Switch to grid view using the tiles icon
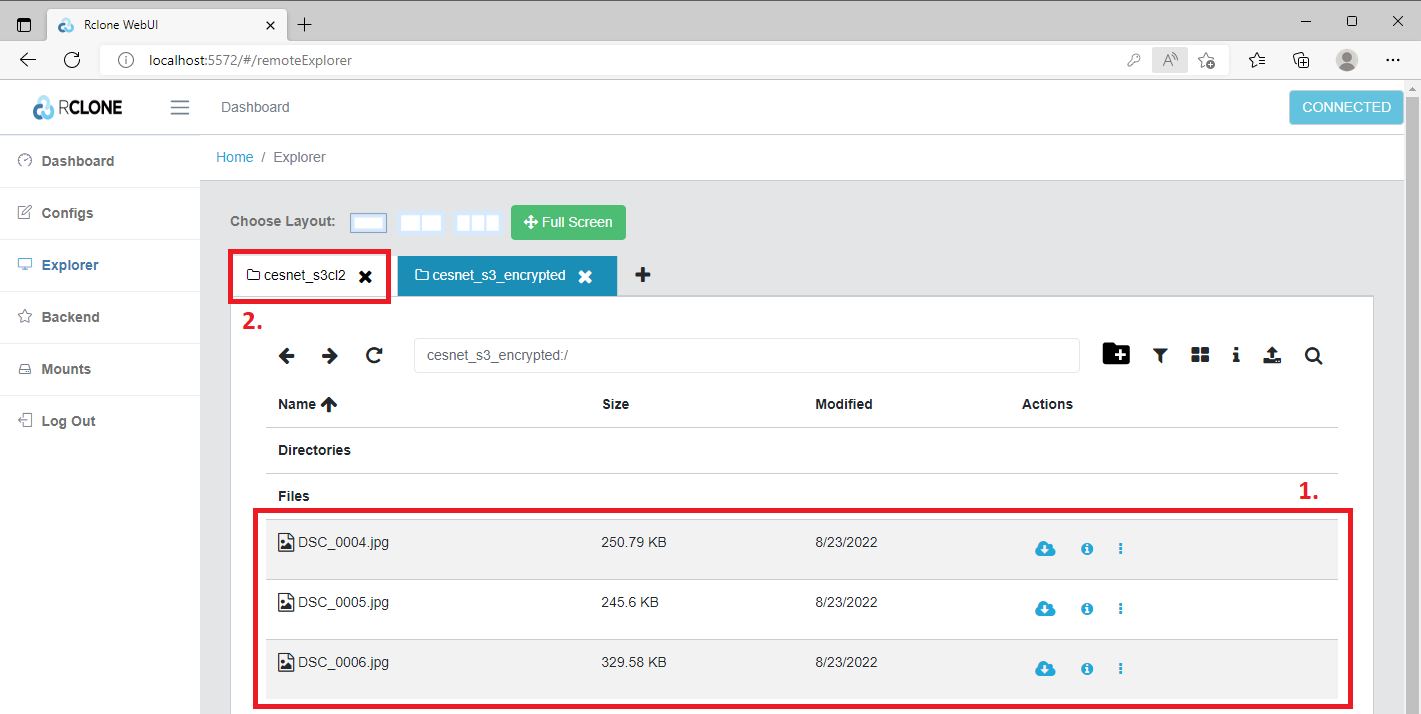1421x714 pixels. [x=1200, y=355]
